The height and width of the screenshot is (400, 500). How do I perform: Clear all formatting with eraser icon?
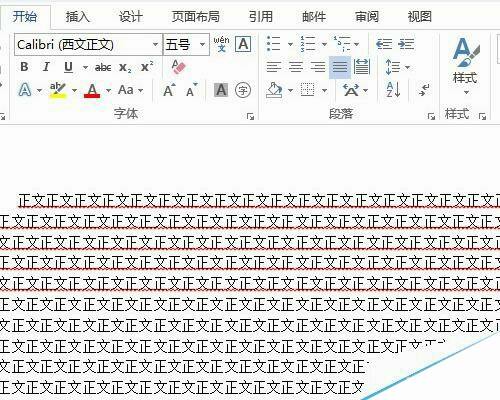(x=178, y=67)
